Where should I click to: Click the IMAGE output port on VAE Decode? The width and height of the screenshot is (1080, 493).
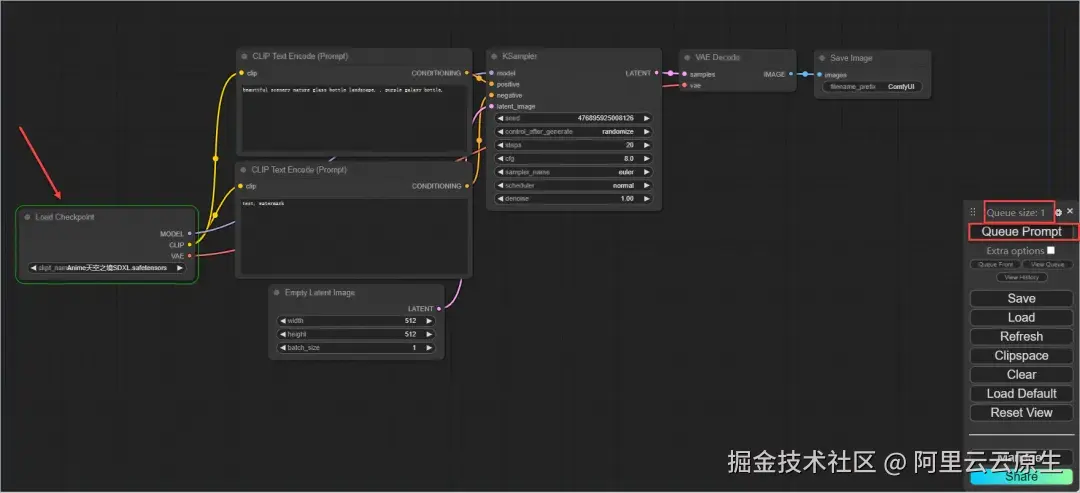pyautogui.click(x=791, y=74)
